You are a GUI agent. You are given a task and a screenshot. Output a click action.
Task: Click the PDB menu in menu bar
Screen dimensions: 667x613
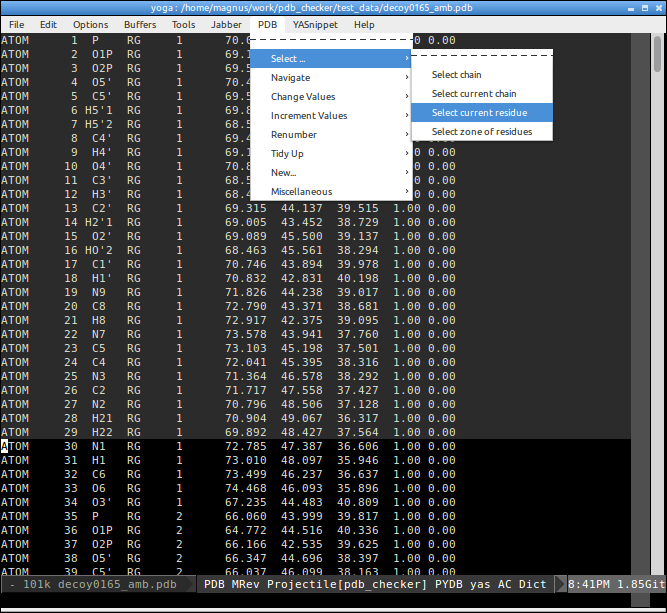click(267, 25)
